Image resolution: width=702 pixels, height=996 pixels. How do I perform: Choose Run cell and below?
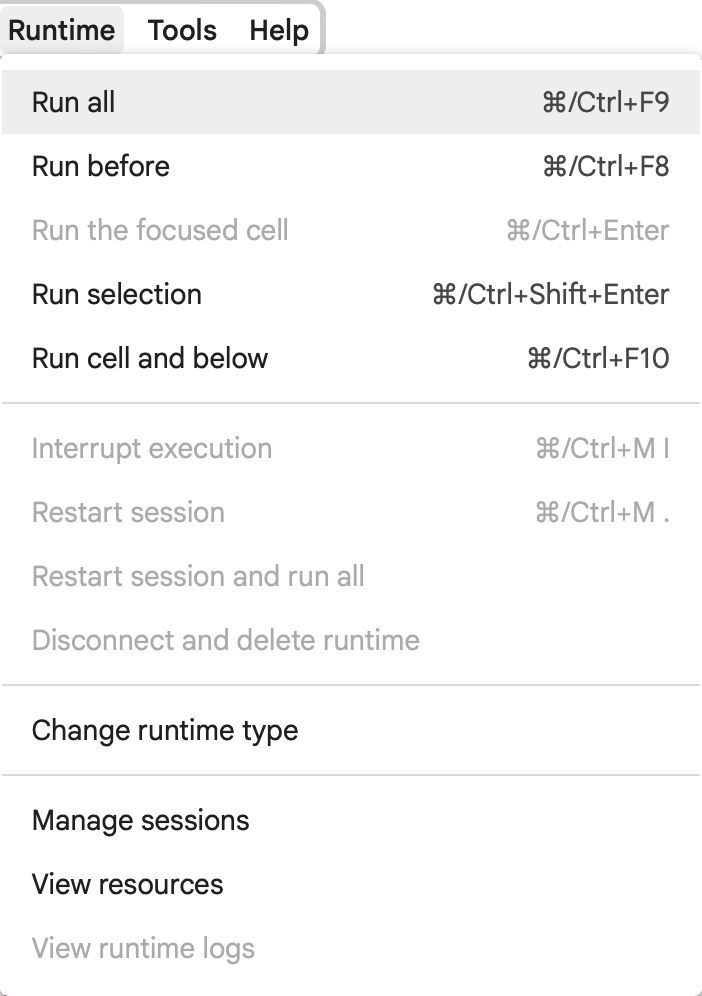[351, 358]
